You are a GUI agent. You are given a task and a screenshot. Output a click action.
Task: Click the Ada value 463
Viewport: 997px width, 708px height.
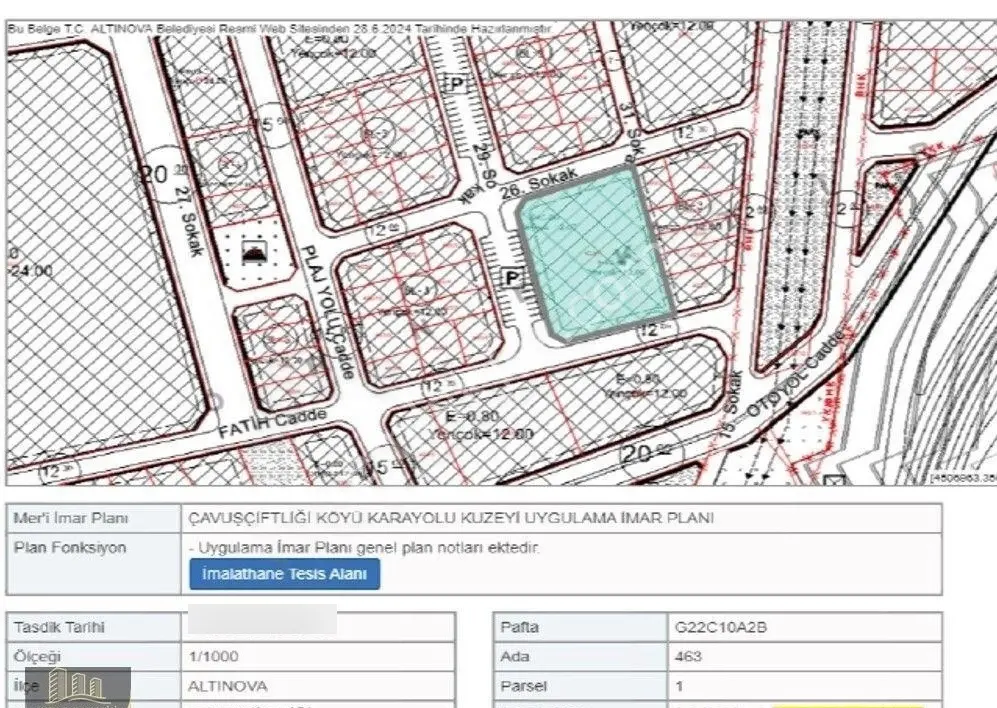(x=689, y=656)
